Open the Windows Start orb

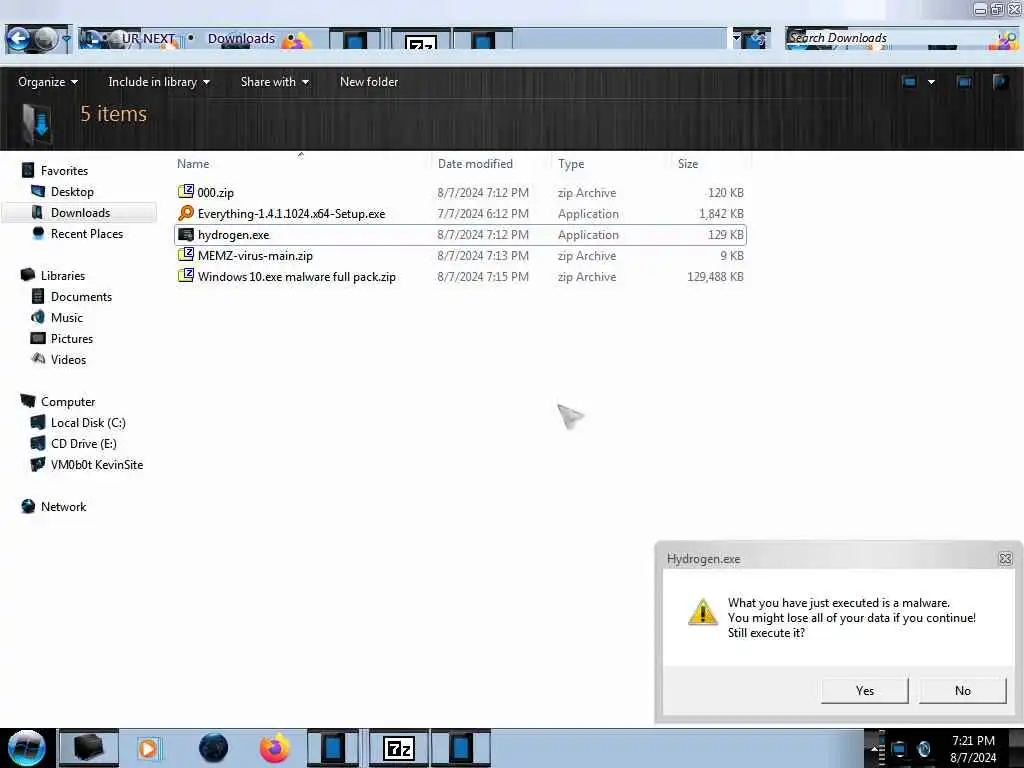[27, 748]
